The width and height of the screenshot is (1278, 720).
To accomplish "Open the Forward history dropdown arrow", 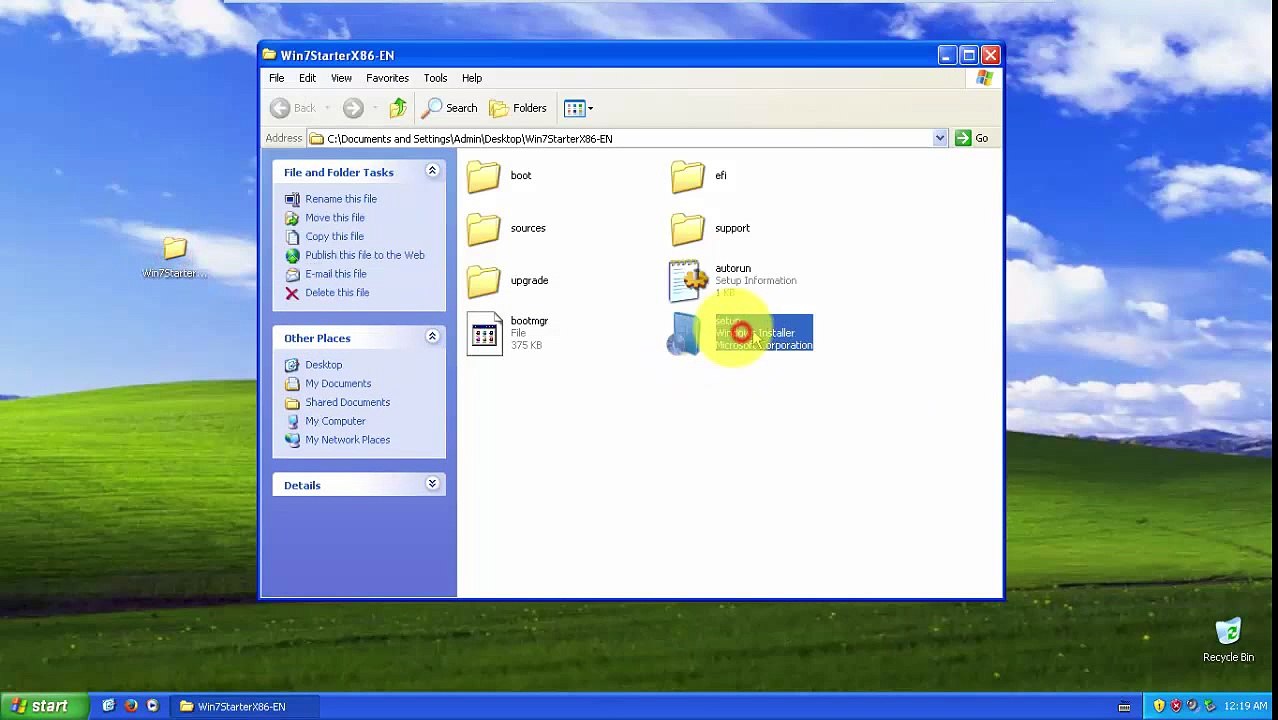I will (x=375, y=108).
